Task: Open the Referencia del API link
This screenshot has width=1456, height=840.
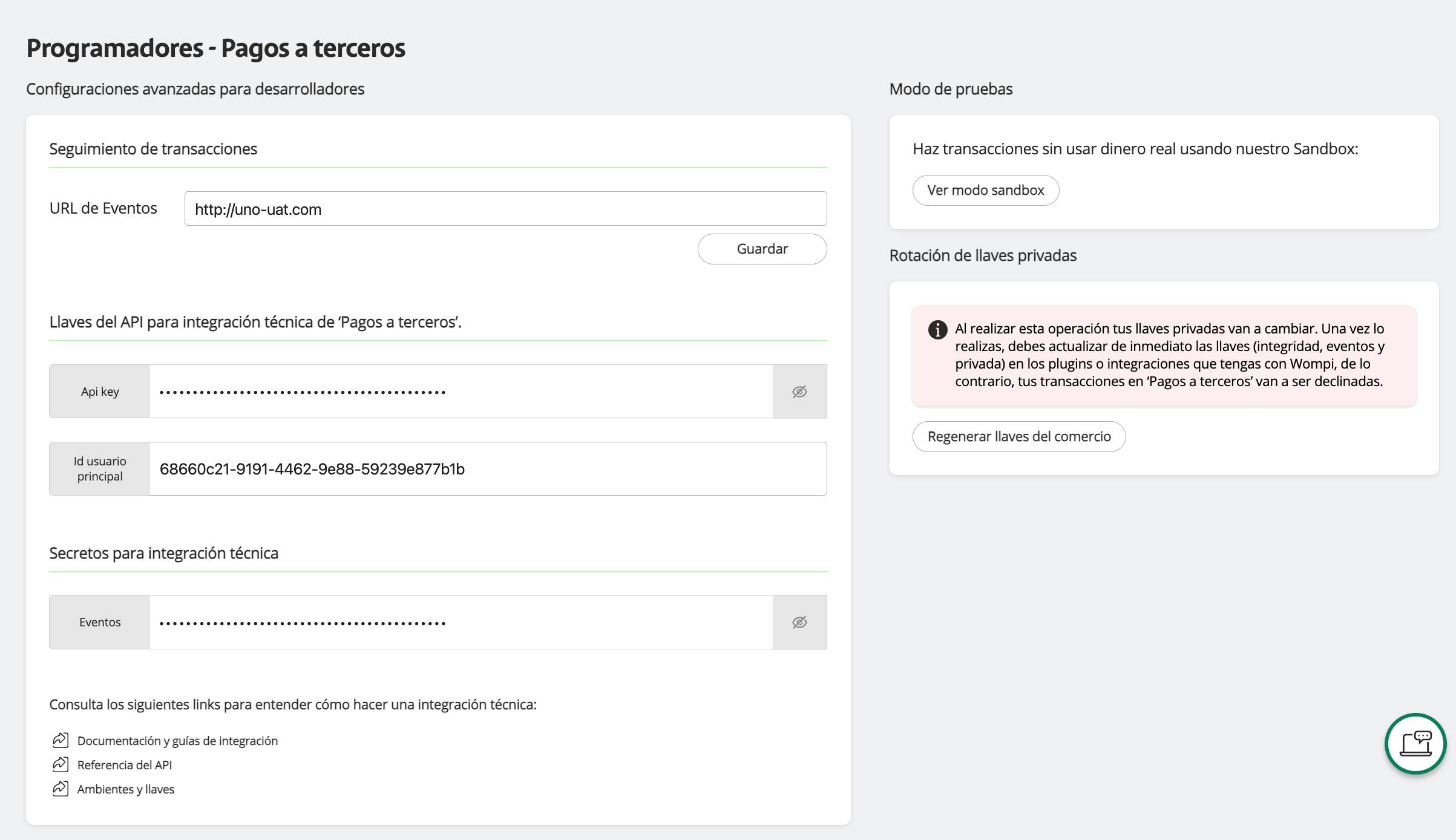Action: [124, 764]
